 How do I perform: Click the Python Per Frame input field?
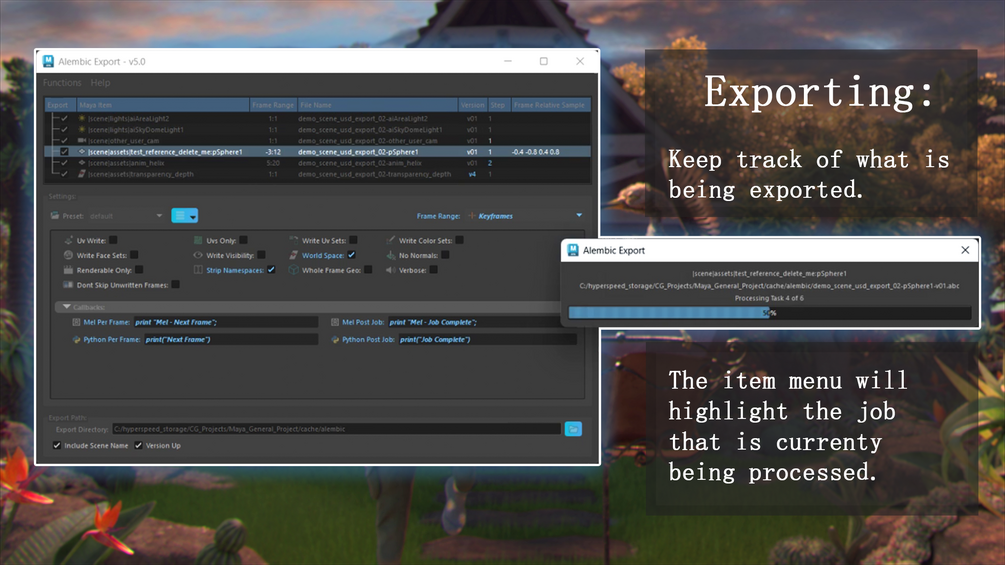[x=231, y=340]
